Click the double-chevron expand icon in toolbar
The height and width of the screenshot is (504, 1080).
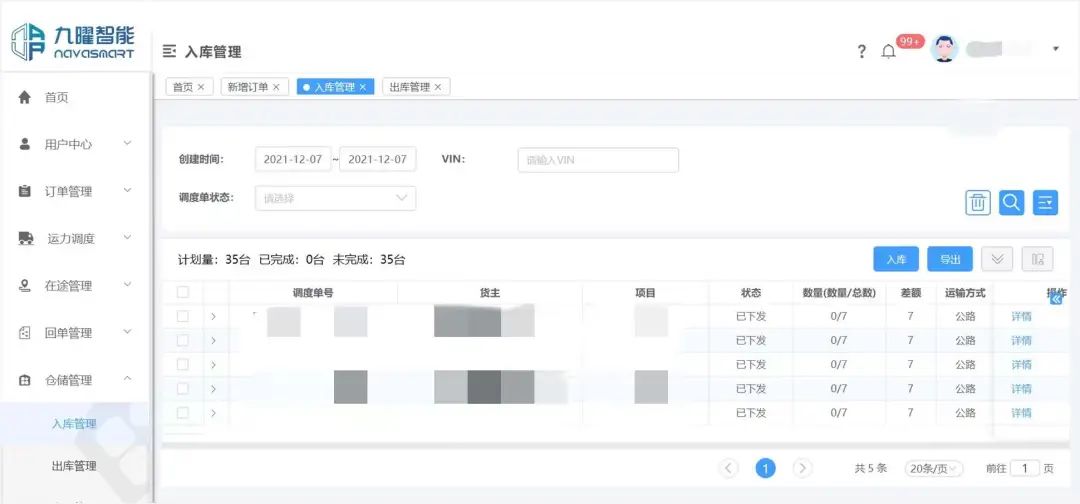pos(997,259)
